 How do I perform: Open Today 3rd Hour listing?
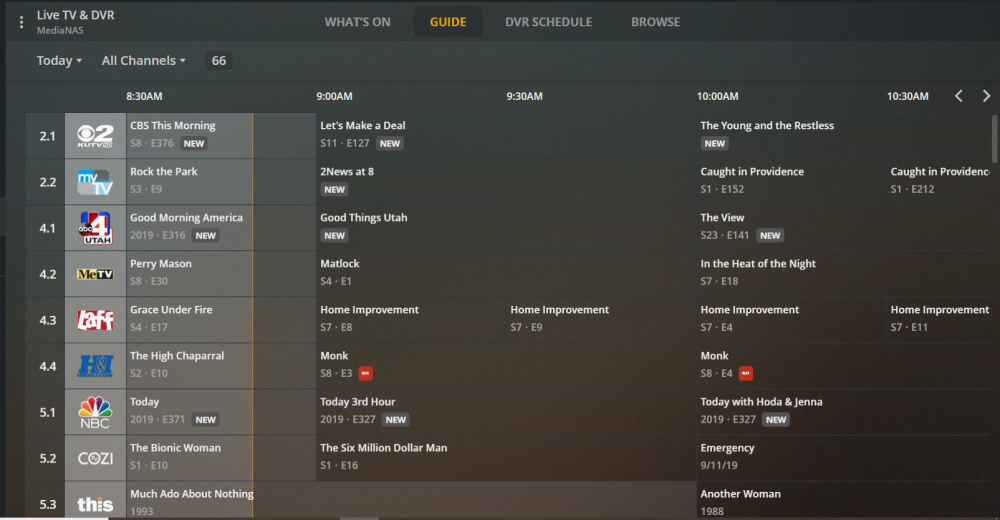point(506,412)
